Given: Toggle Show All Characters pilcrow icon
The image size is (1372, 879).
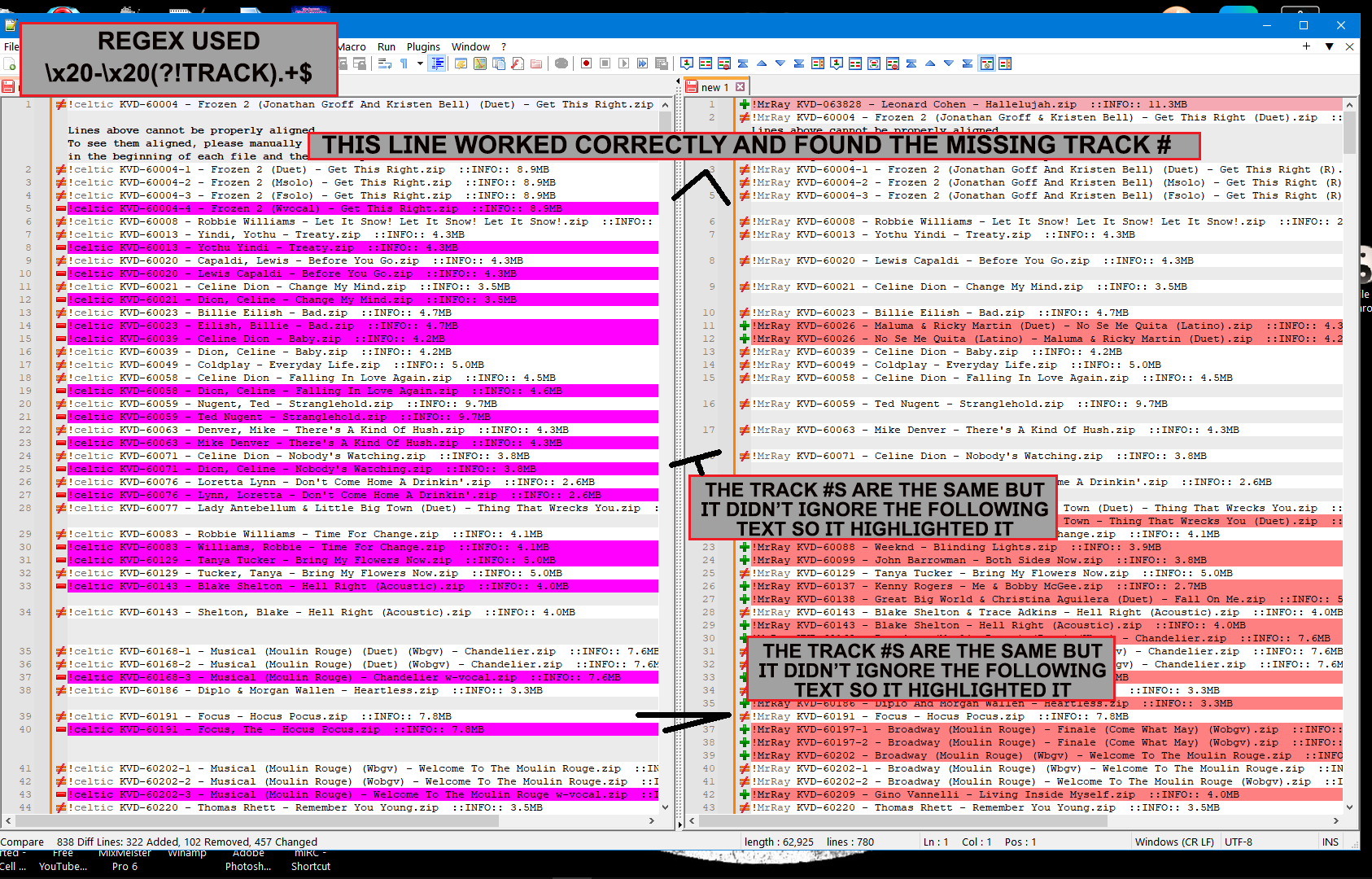Looking at the screenshot, I should point(404,63).
